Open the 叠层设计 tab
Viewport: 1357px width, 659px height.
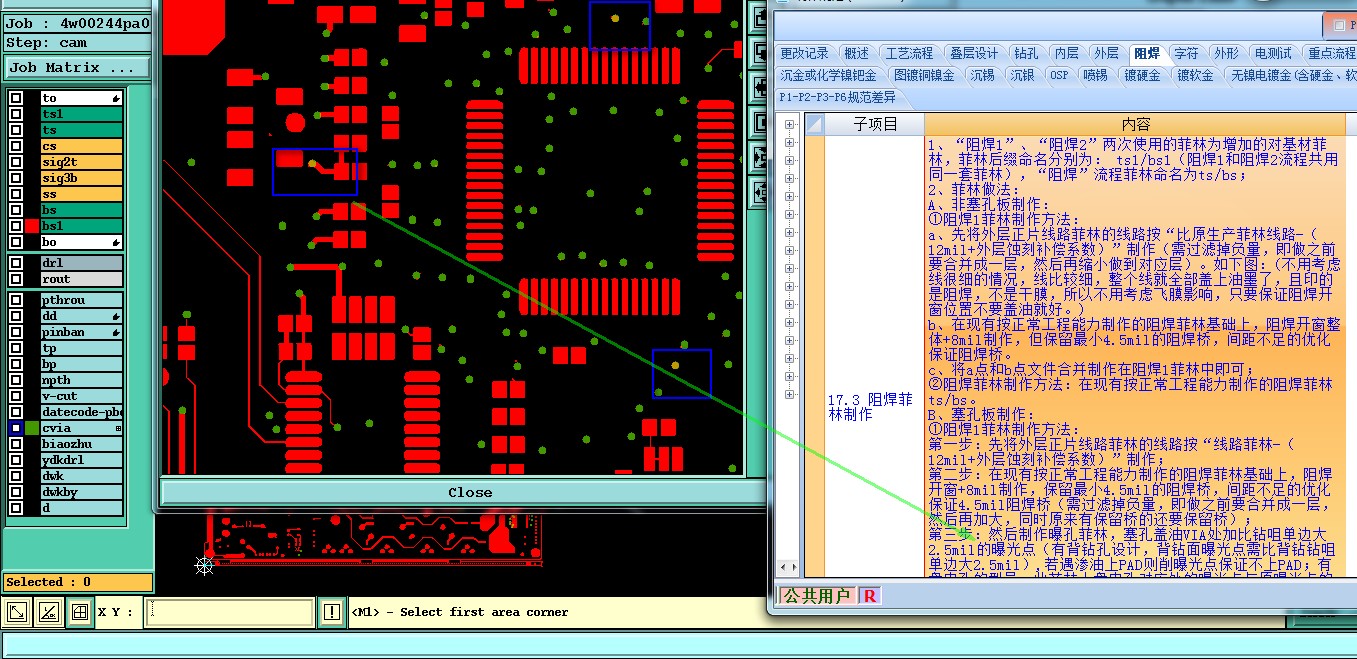coord(974,53)
